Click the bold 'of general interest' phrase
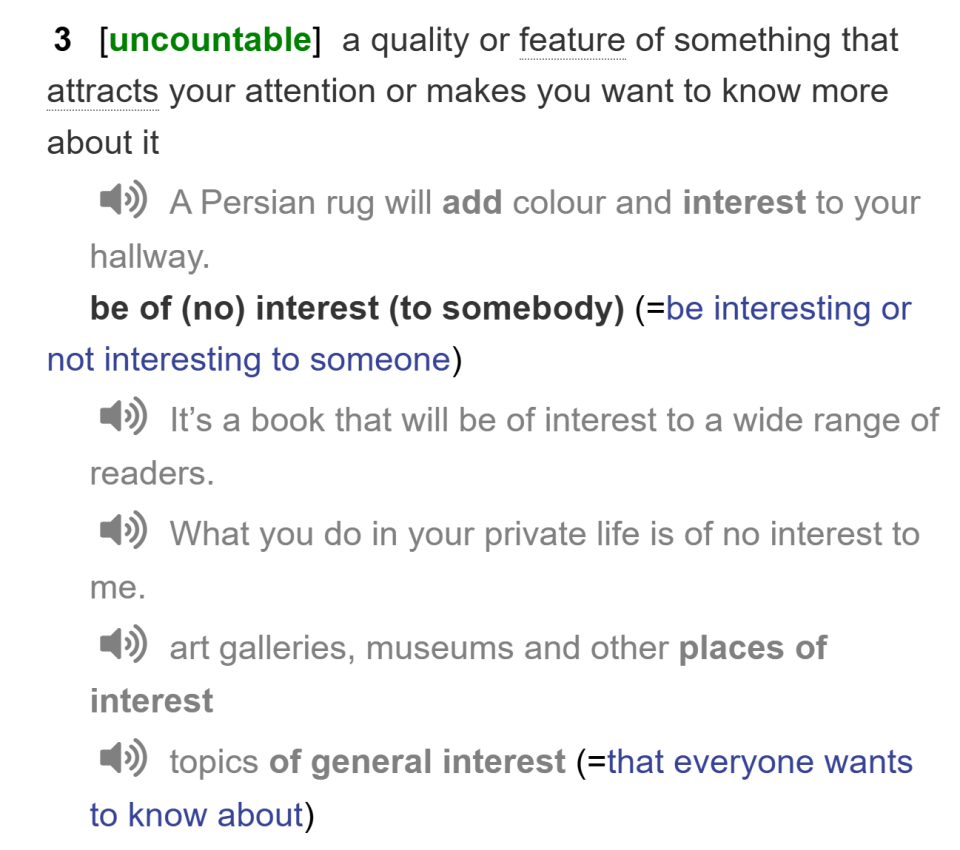This screenshot has width=960, height=850. 417,762
